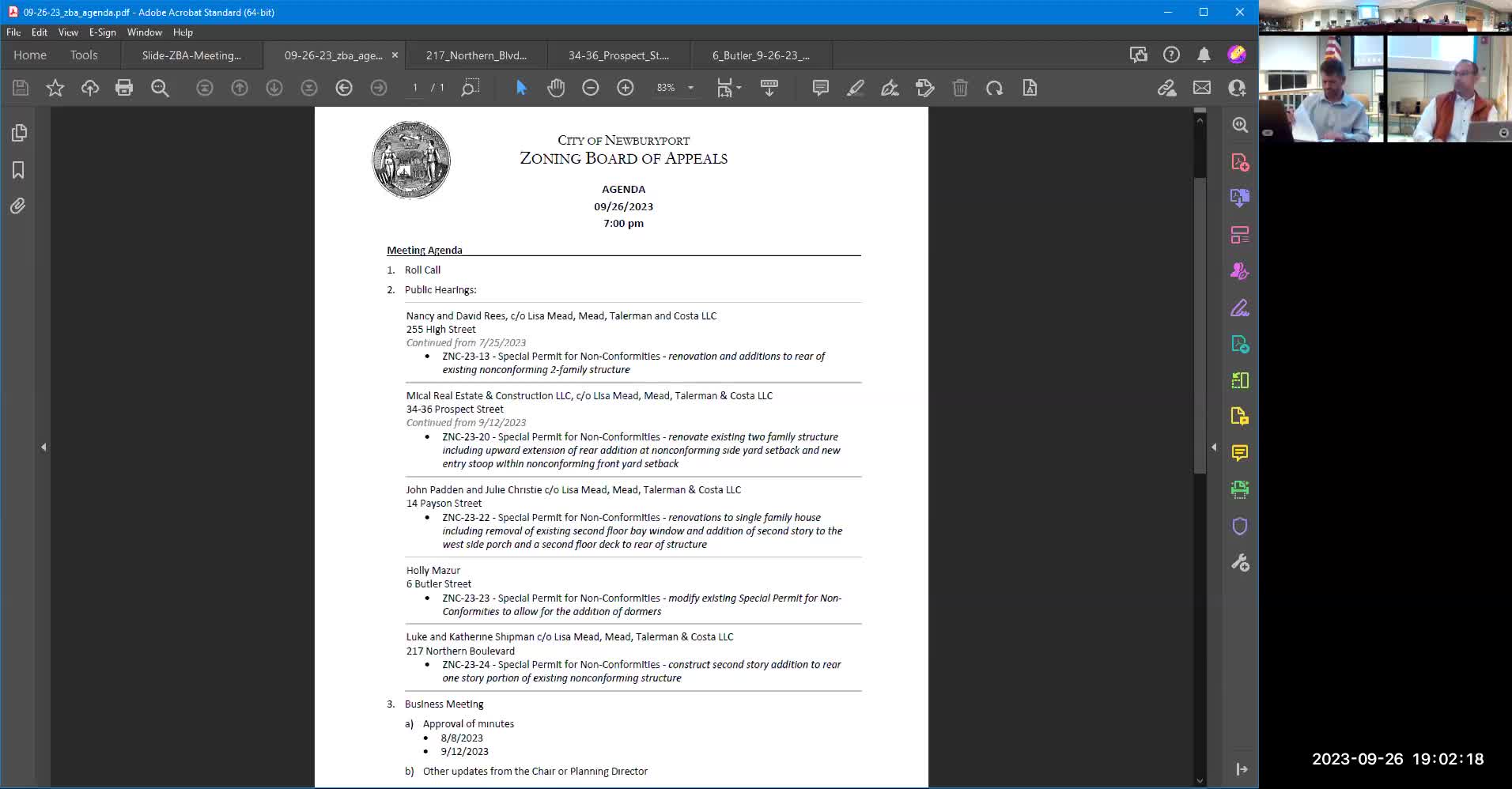This screenshot has height=789, width=1512.
Task: Show the previous page
Action: coord(240,88)
